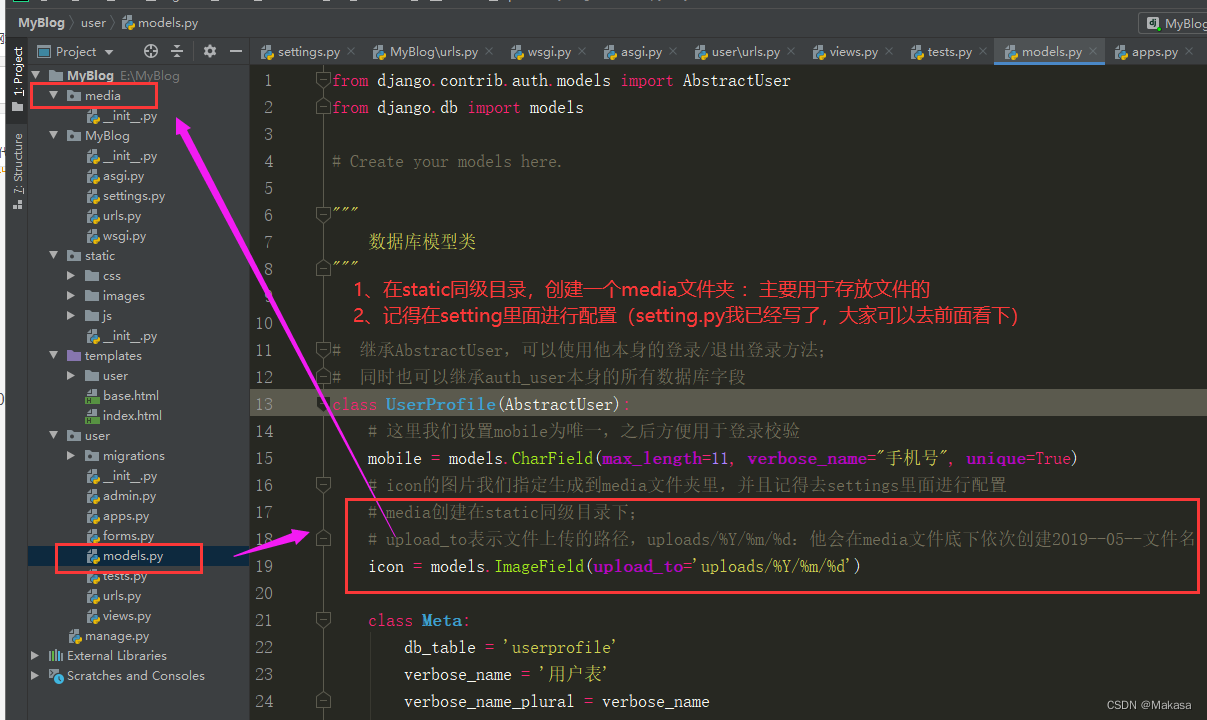
Task: Expand the migrations folder
Action: 71,456
